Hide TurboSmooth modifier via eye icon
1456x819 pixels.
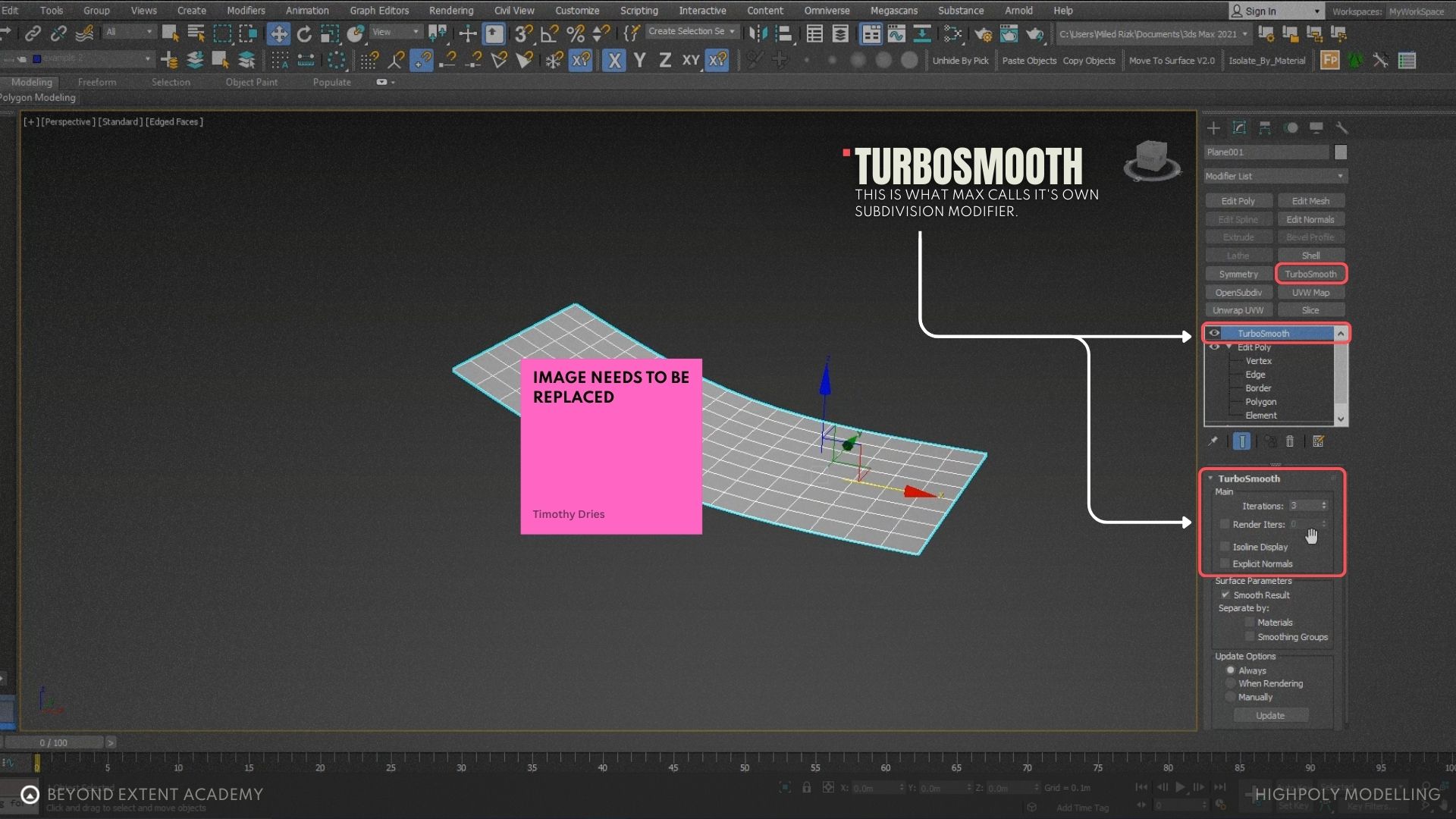tap(1214, 333)
